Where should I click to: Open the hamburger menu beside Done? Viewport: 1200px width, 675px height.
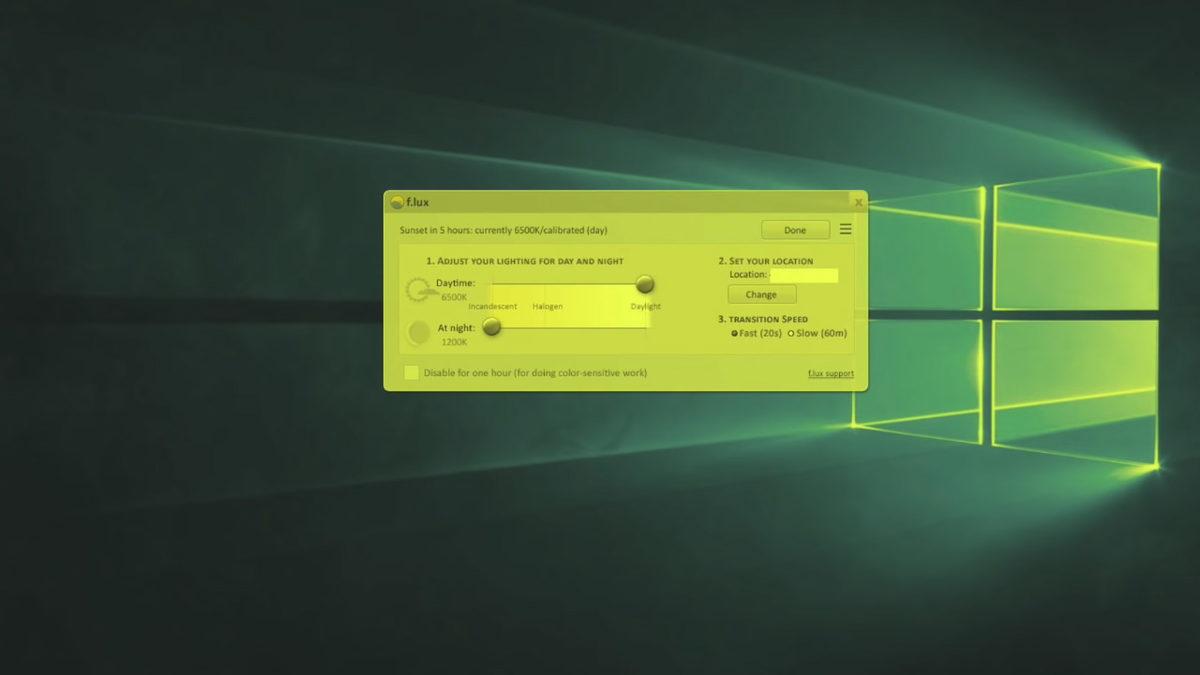tap(846, 229)
